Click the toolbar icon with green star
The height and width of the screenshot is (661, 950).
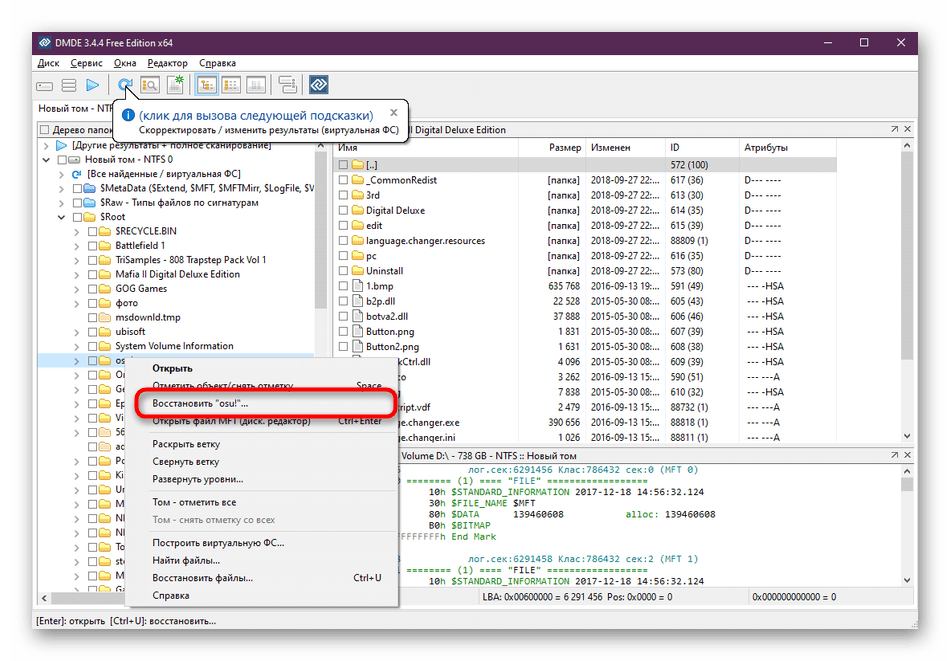click(x=175, y=86)
